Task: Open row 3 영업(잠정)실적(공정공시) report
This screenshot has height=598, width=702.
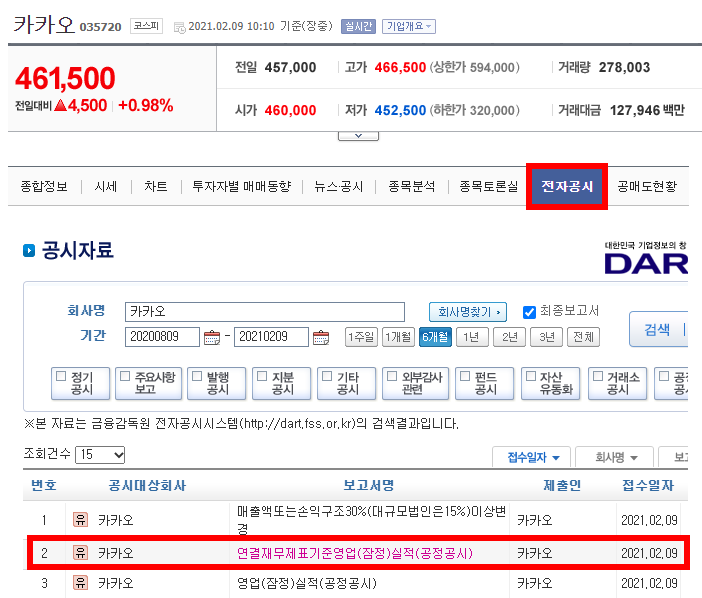Action: 307,583
